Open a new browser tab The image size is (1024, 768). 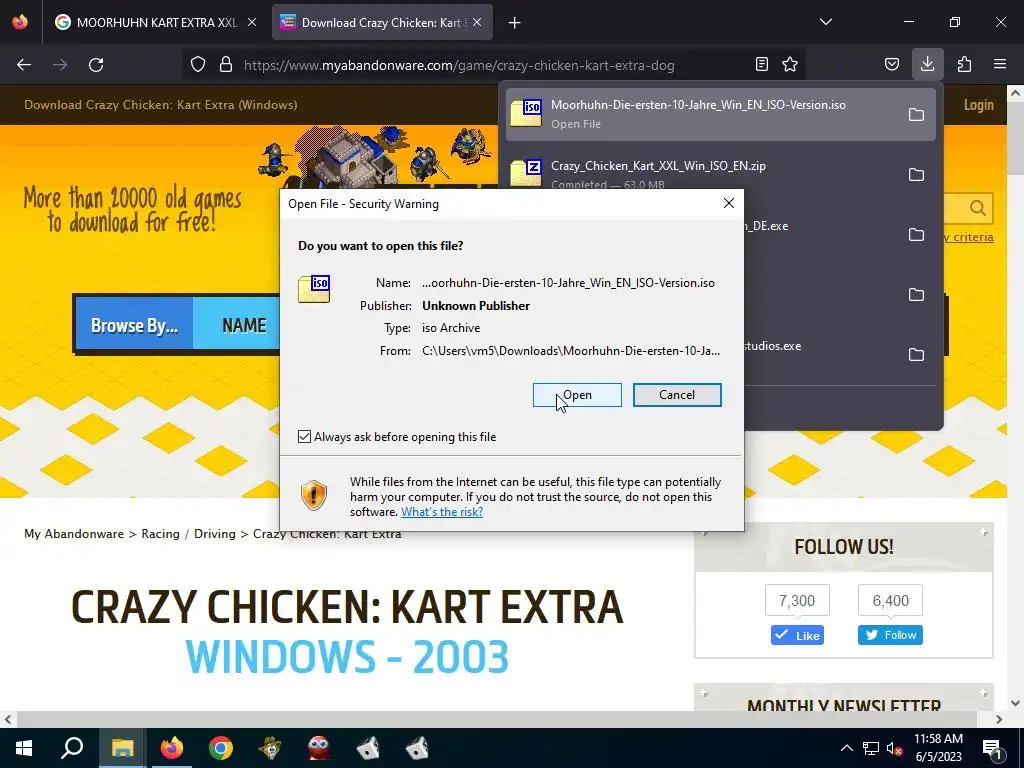tap(515, 23)
